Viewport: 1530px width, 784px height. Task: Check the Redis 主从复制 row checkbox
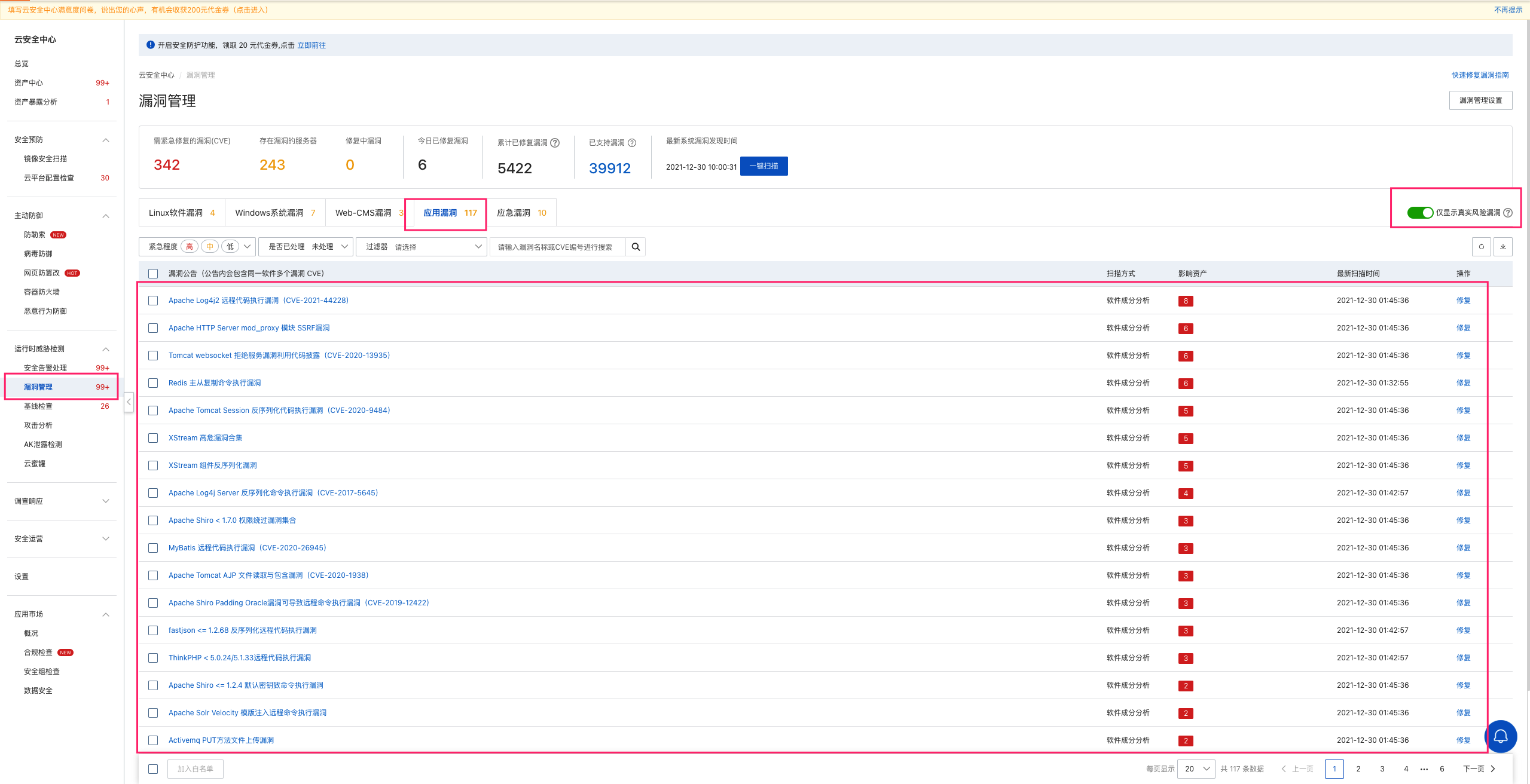coord(153,383)
